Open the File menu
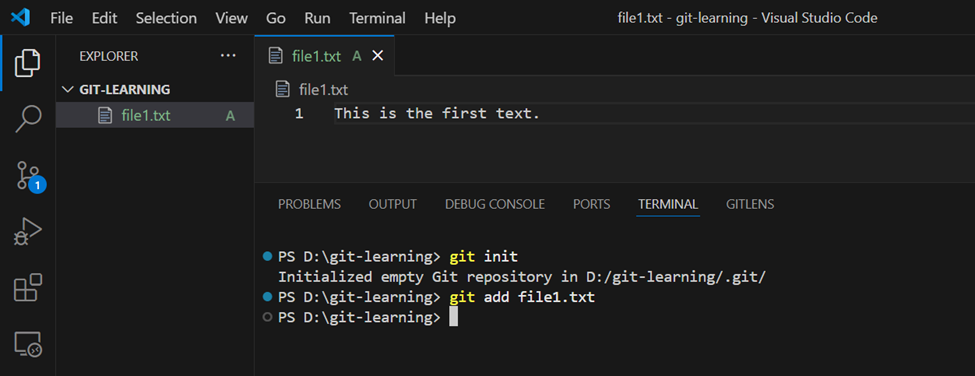Viewport: 975px width, 376px height. click(62, 18)
